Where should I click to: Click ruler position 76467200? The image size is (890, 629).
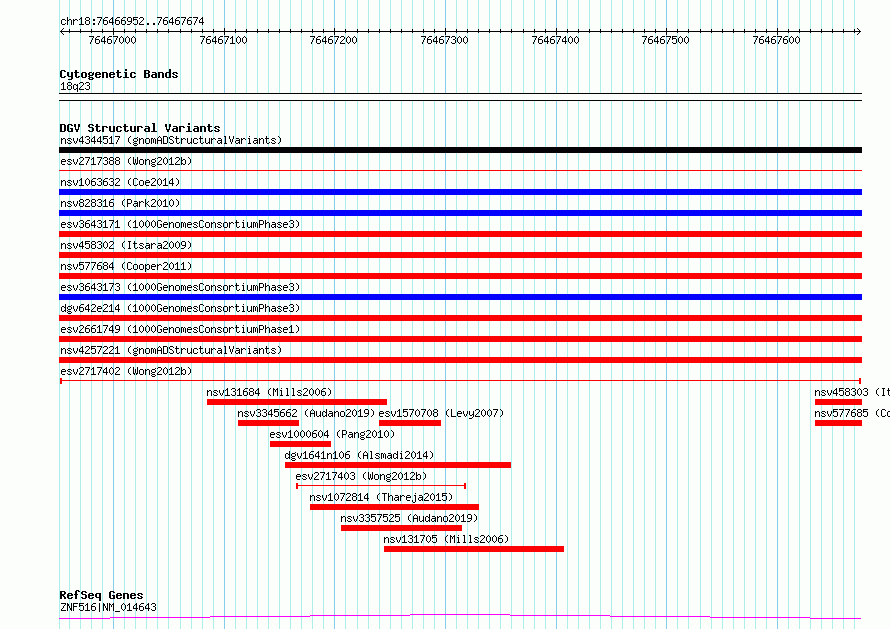click(x=334, y=40)
